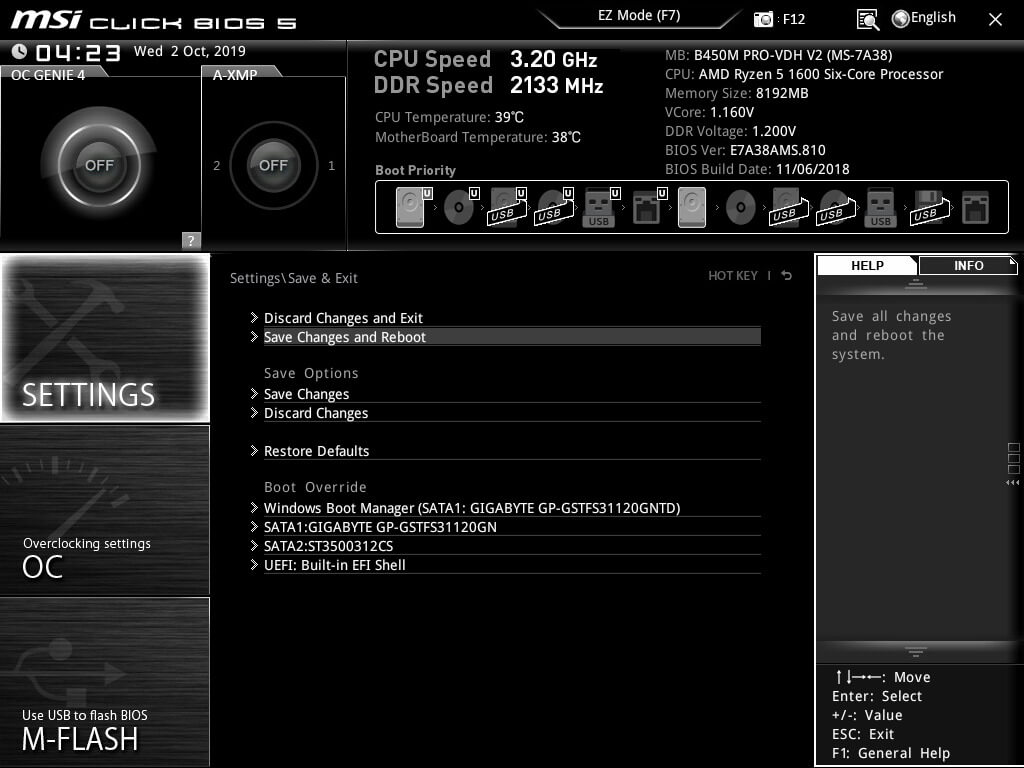Choose A-XMP profile 2

pyautogui.click(x=217, y=166)
